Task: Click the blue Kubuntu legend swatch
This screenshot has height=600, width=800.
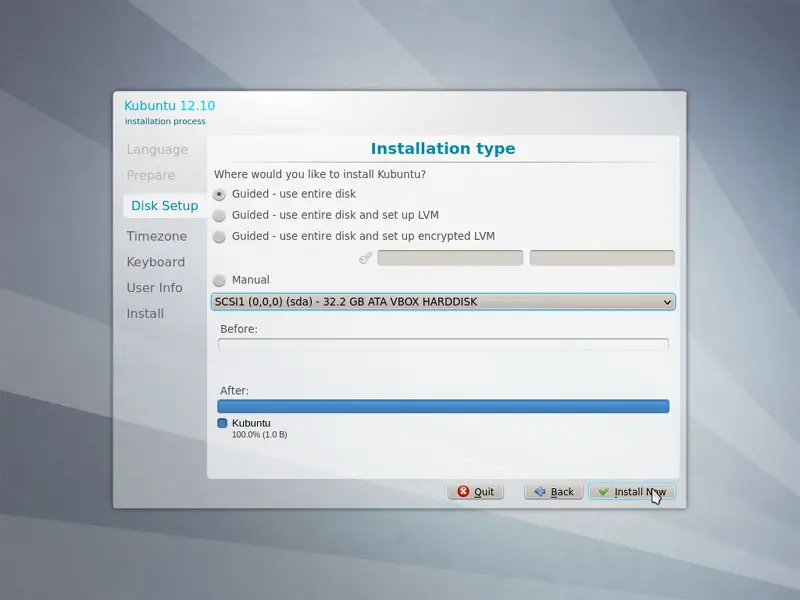Action: click(222, 423)
